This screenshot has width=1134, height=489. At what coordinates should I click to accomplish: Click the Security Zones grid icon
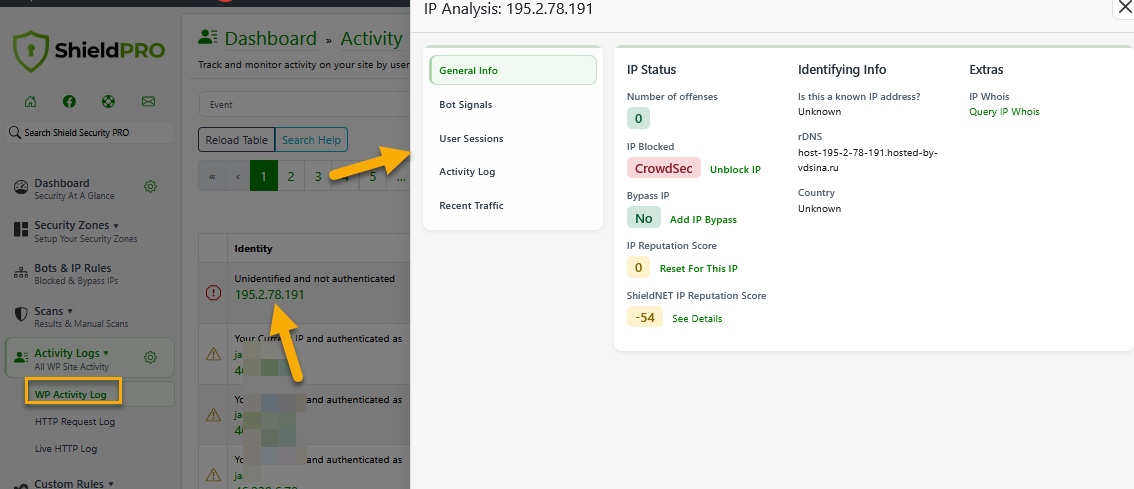tap(21, 230)
